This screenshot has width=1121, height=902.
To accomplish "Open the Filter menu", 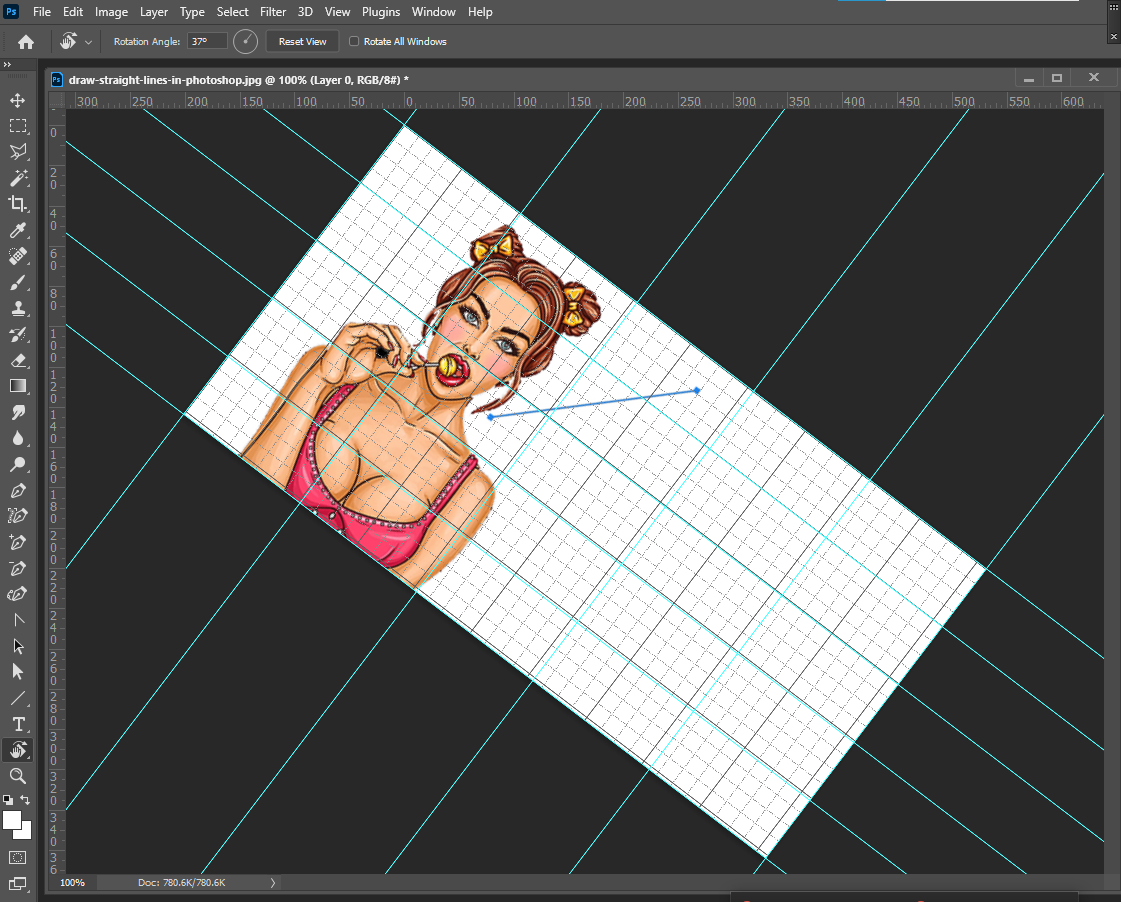I will coord(273,12).
